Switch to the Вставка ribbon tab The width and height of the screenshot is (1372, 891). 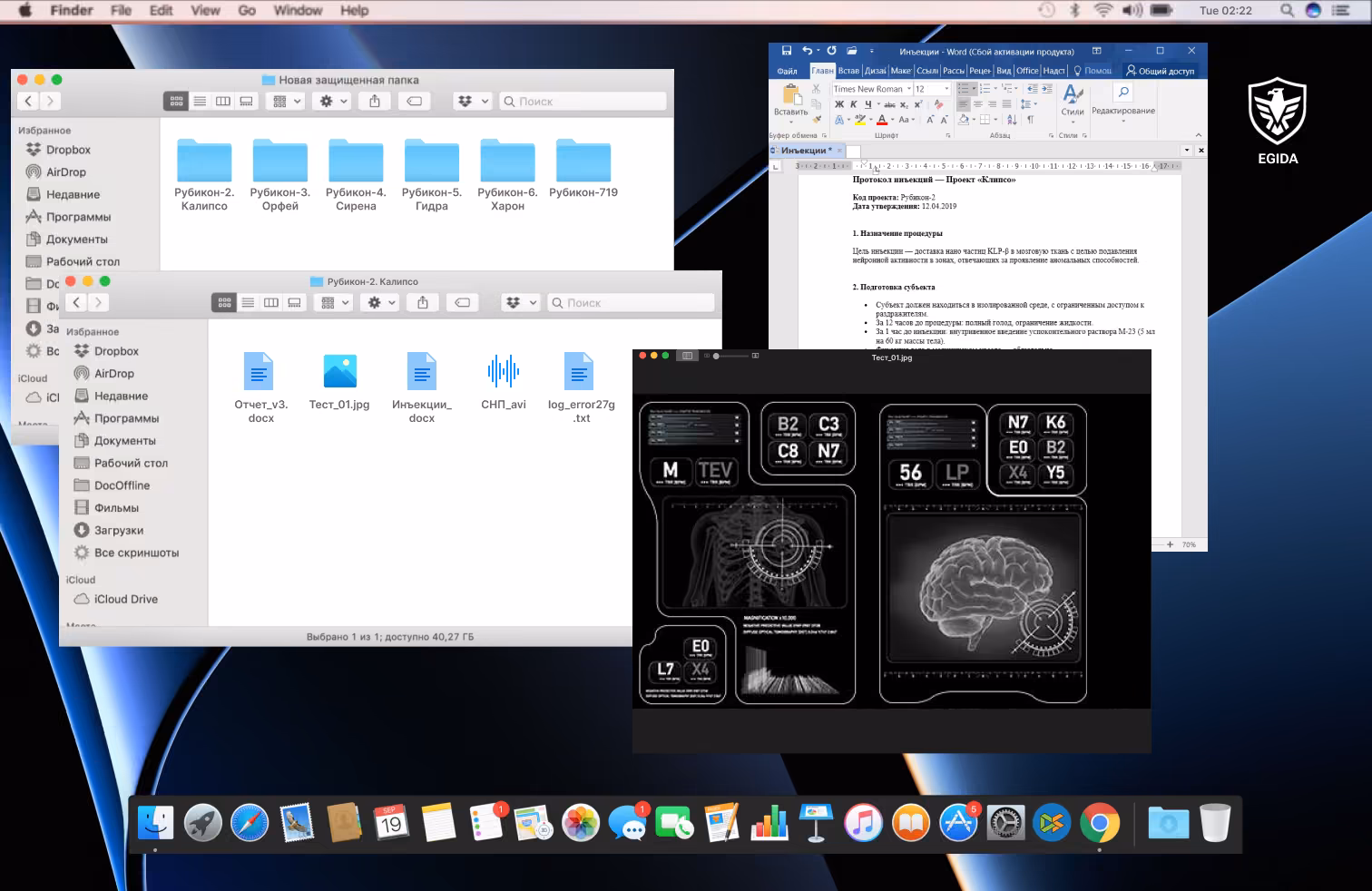pyautogui.click(x=849, y=71)
